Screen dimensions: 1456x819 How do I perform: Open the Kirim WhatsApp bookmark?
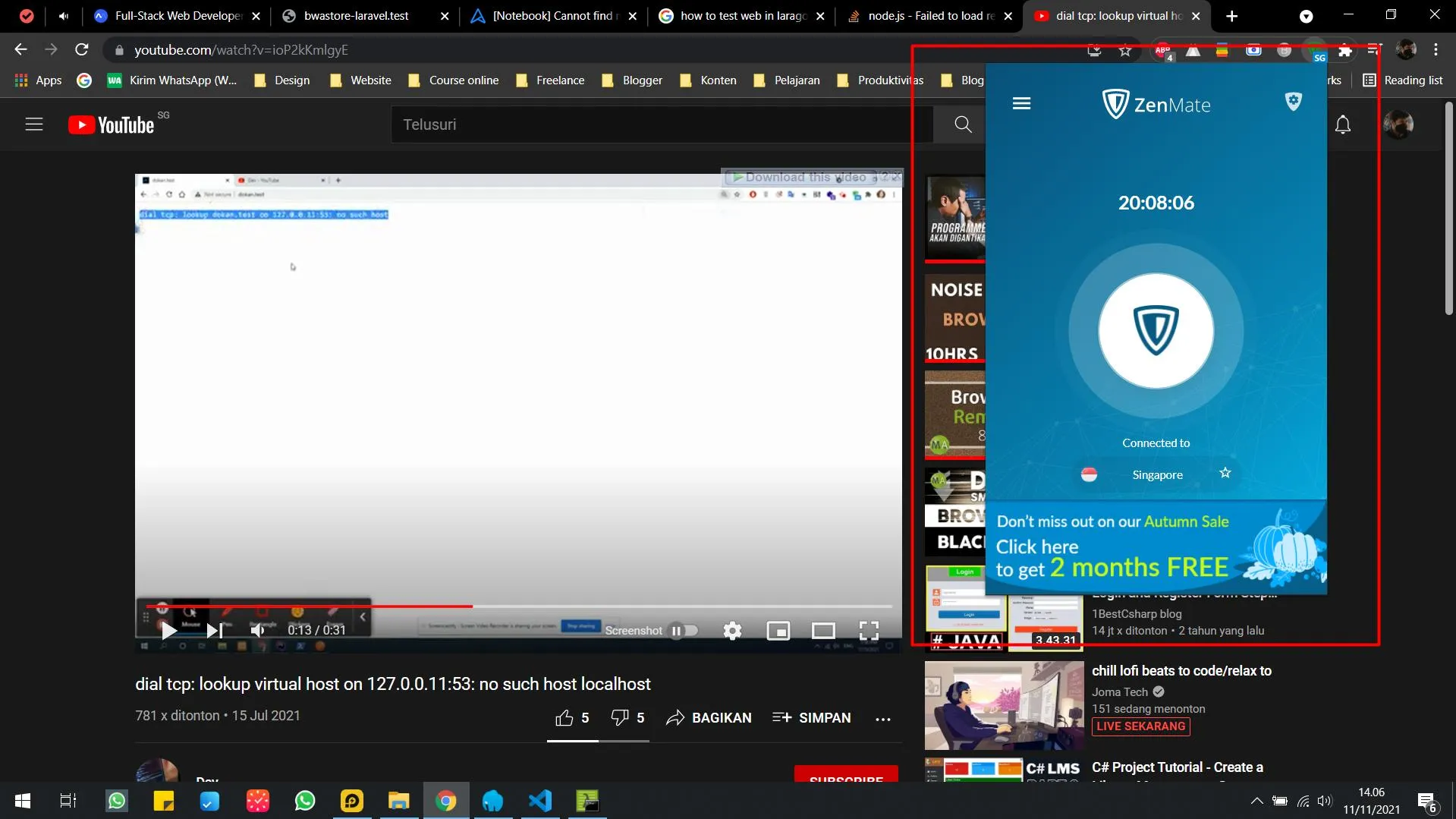[x=172, y=80]
